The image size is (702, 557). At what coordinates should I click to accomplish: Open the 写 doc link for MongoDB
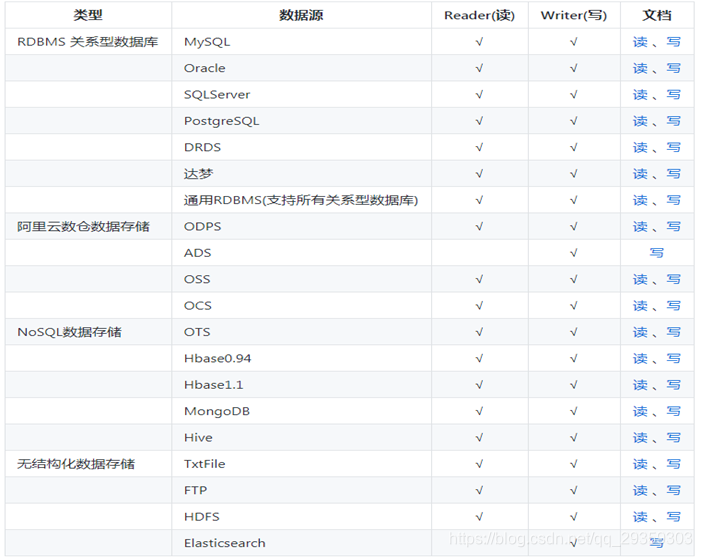(673, 412)
